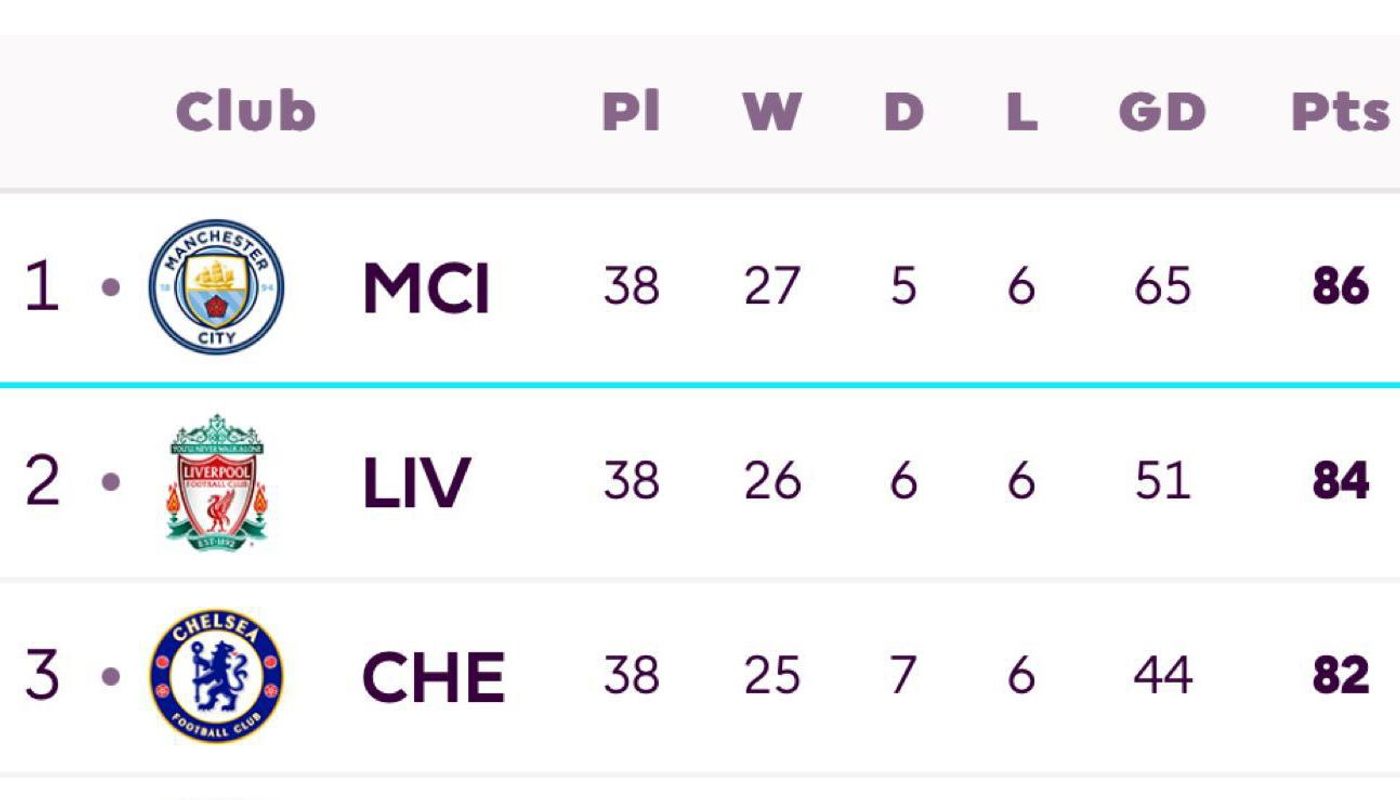Click the position dot beside rank 2
This screenshot has height=800, width=1400.
(x=111, y=482)
